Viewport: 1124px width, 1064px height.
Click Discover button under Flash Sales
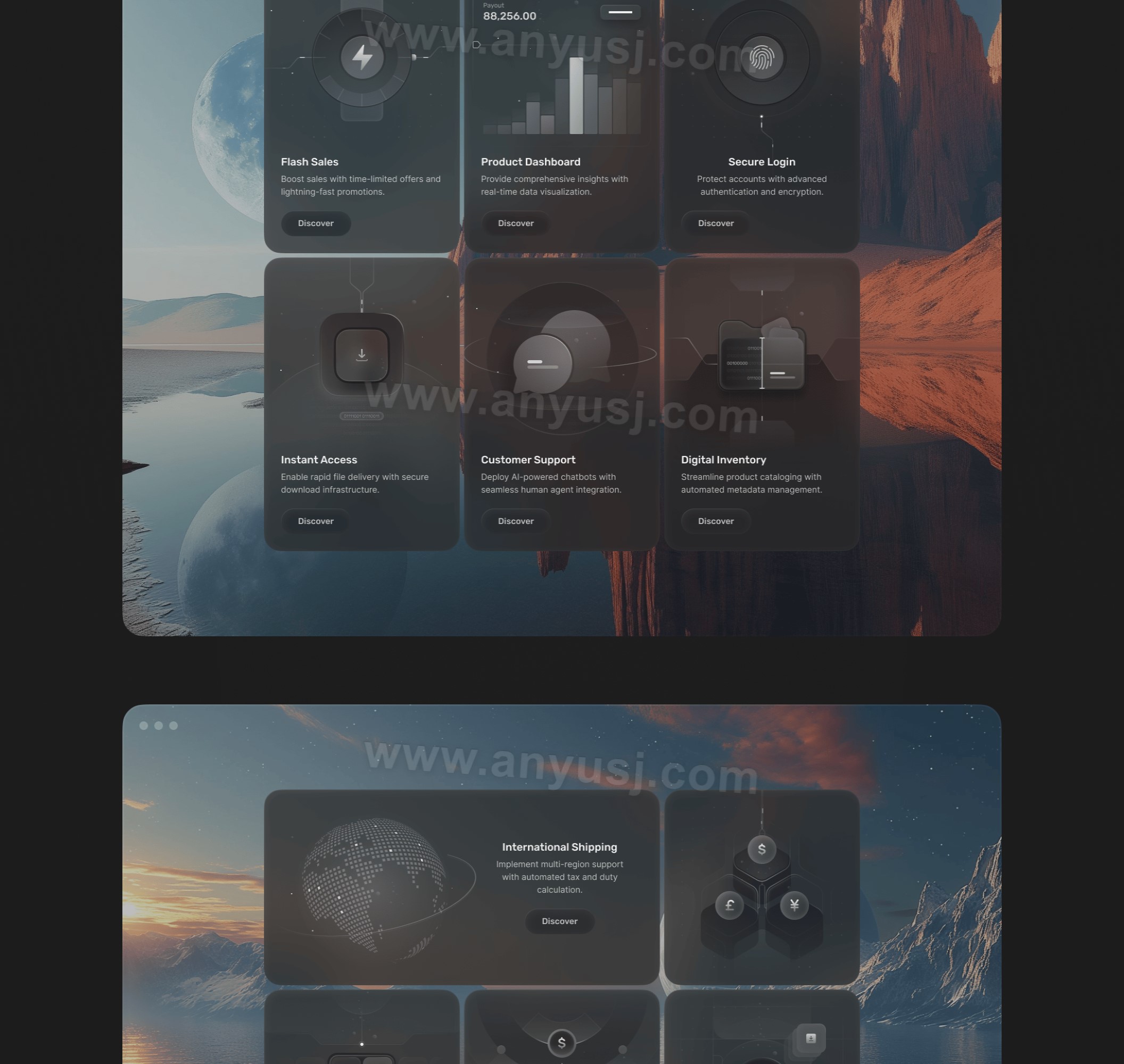point(316,223)
